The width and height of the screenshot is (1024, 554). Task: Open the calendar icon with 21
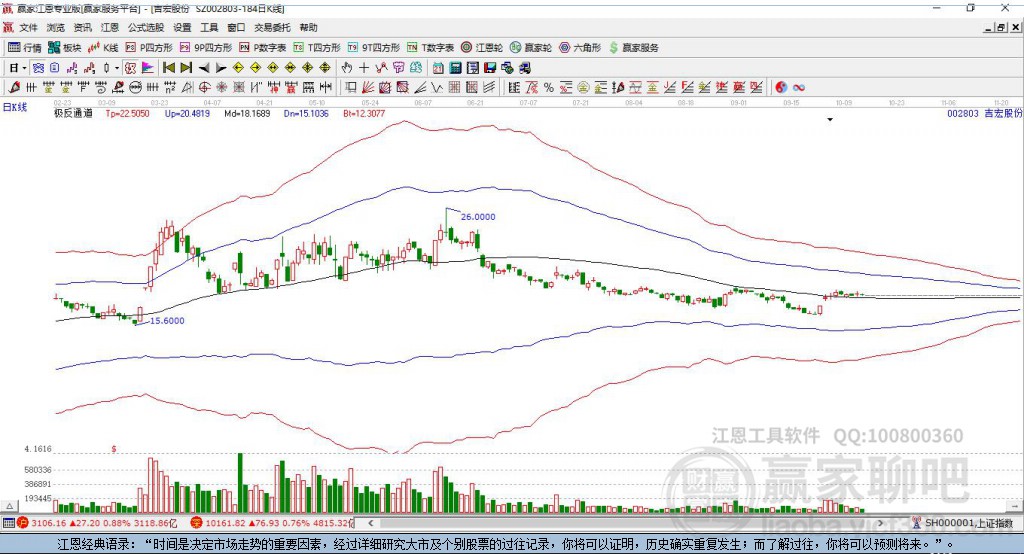(x=438, y=68)
